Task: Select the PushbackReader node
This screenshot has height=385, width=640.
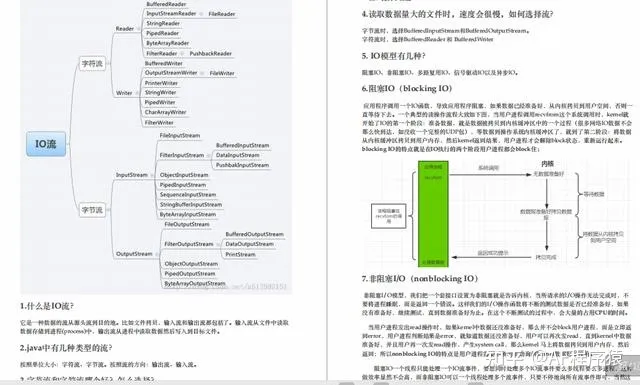Action: click(211, 53)
